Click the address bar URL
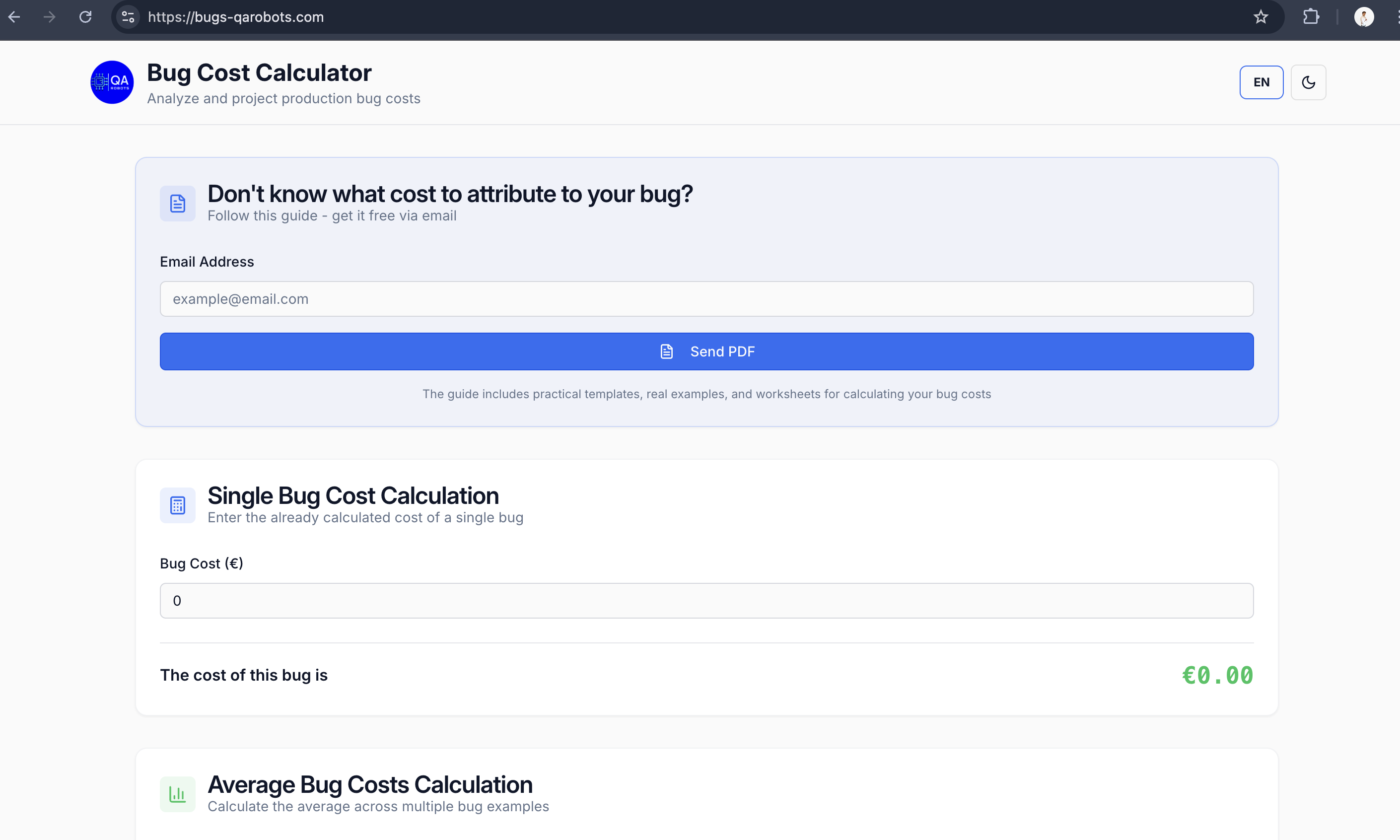The height and width of the screenshot is (840, 1400). pyautogui.click(x=236, y=17)
